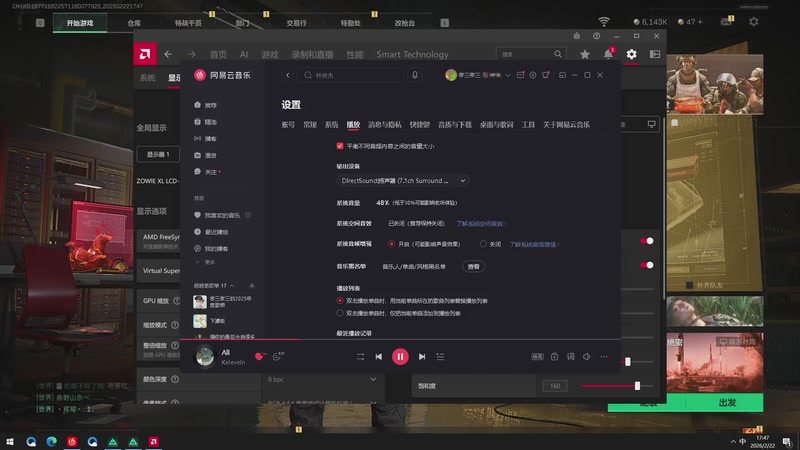The width and height of the screenshot is (800, 450).
Task: Open 推荐 in NetEase sidebar
Action: pyautogui.click(x=206, y=105)
